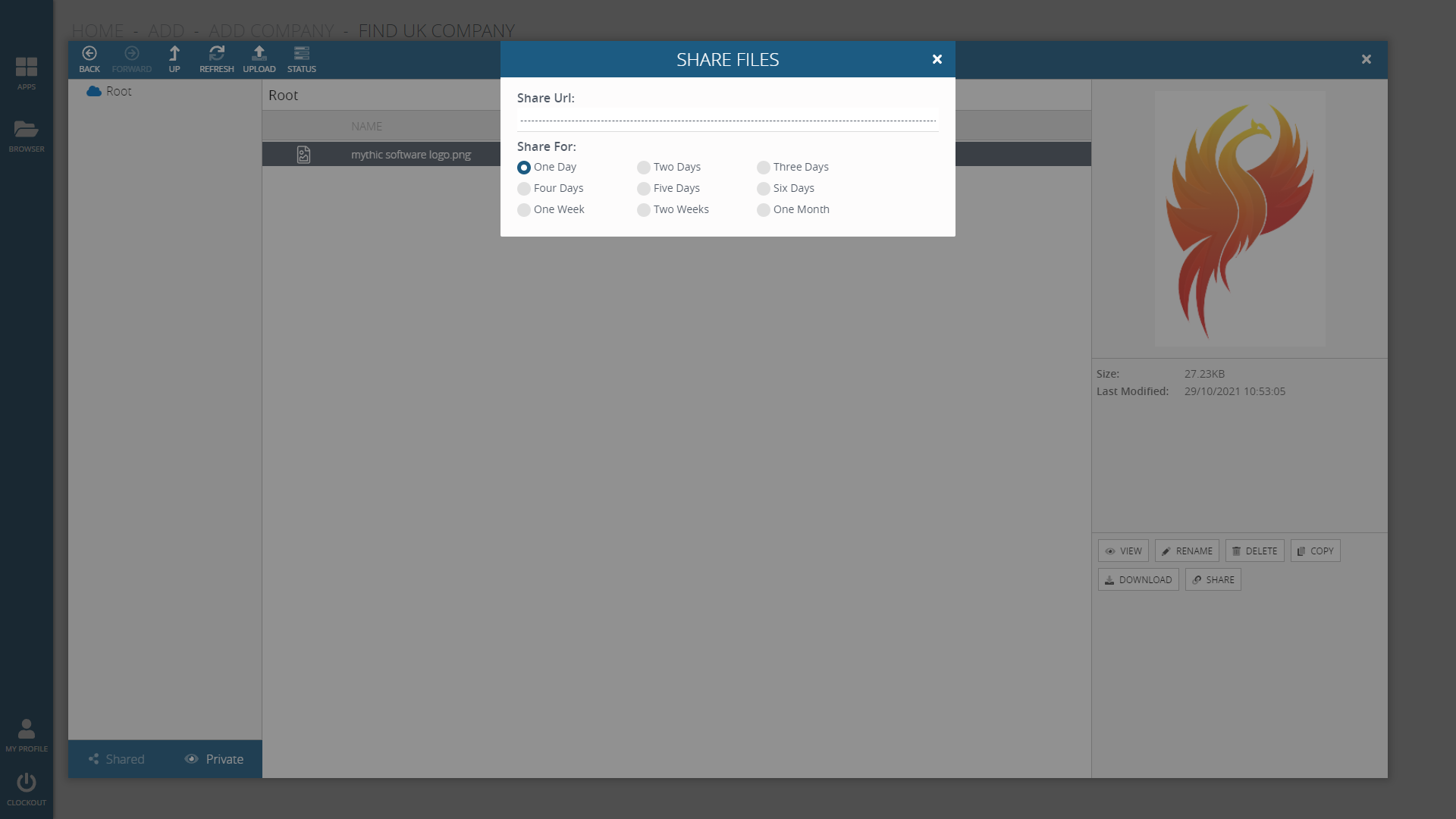Select the Root tree node

click(118, 91)
